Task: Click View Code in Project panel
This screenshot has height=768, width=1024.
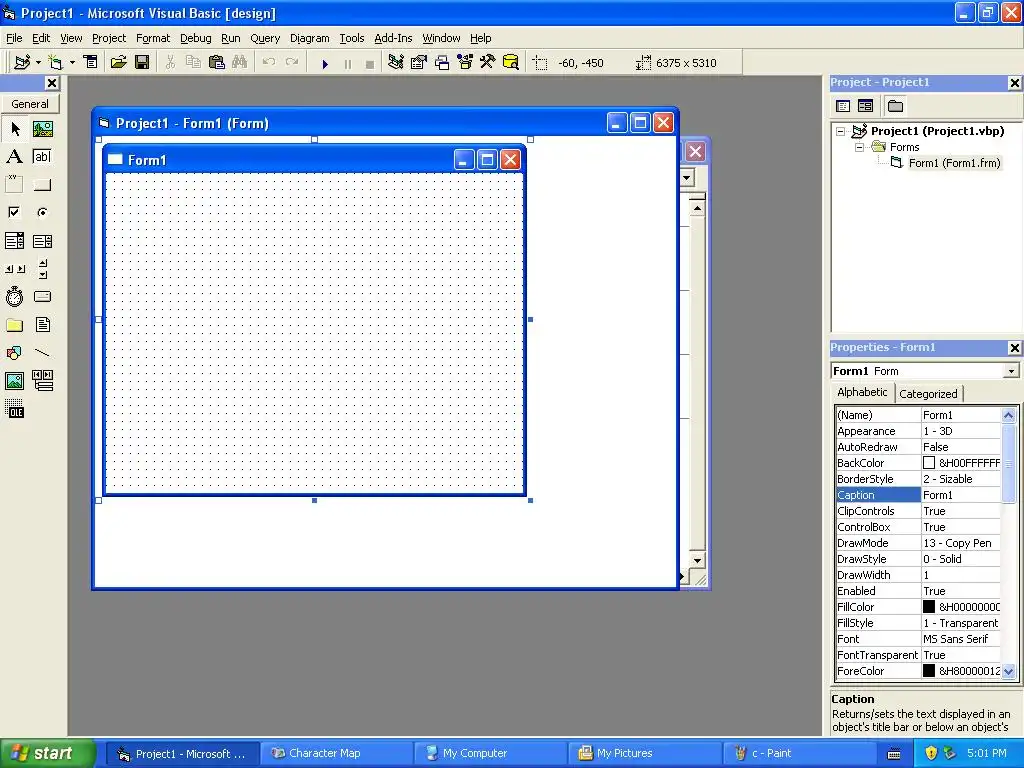Action: [843, 106]
